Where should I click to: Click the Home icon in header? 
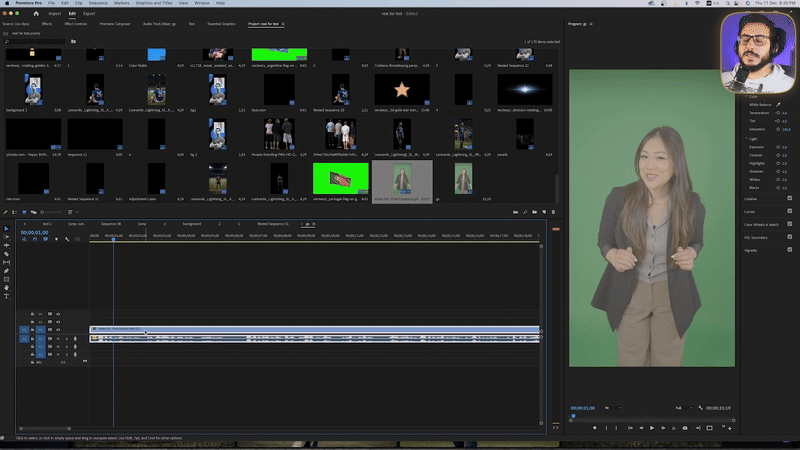[36, 14]
